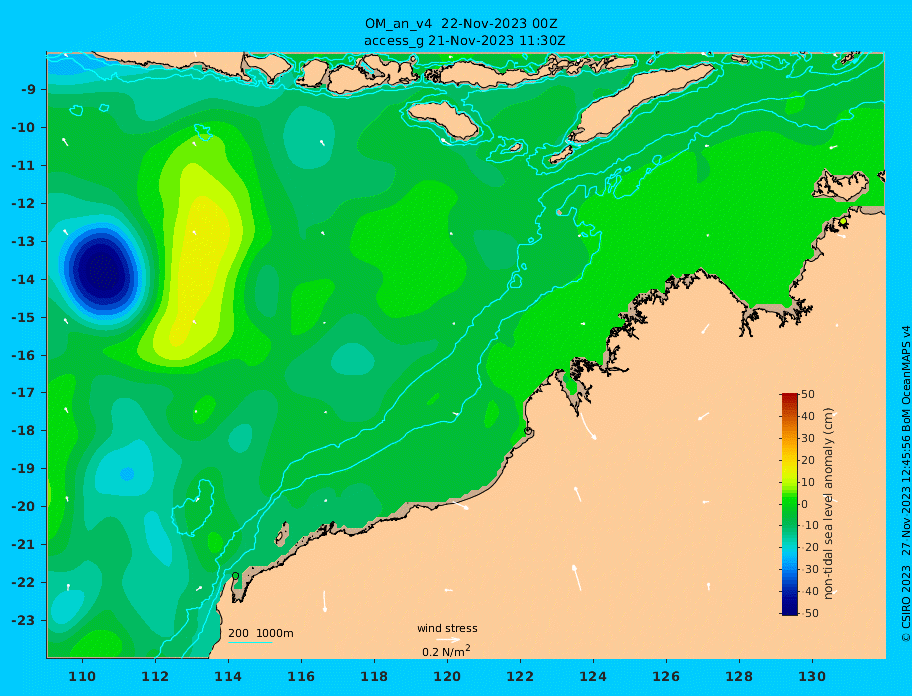Click the CSIRO 2023 BoM OceanMAPS copyright text

coord(906,484)
